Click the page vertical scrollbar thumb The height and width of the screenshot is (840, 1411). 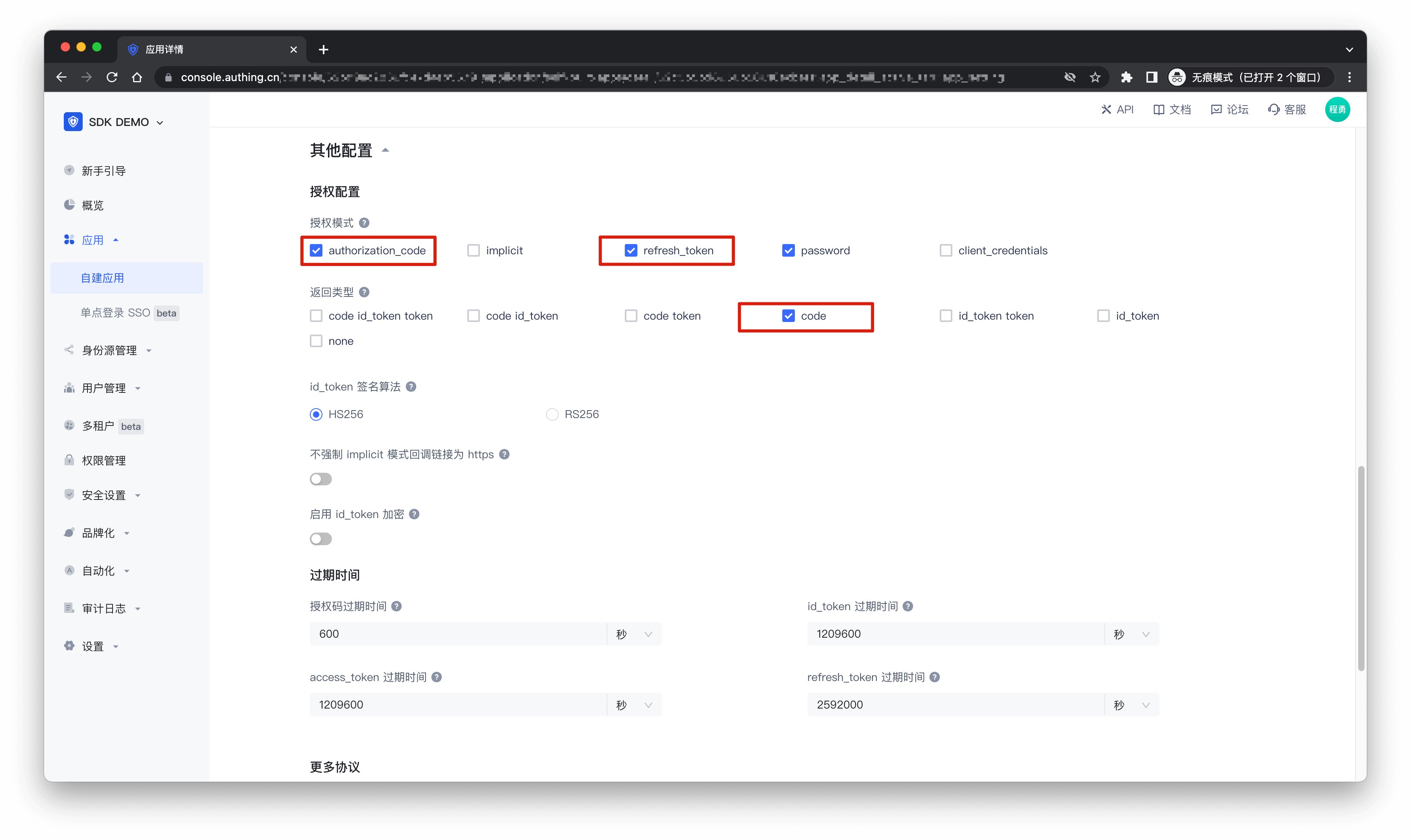(x=1361, y=569)
